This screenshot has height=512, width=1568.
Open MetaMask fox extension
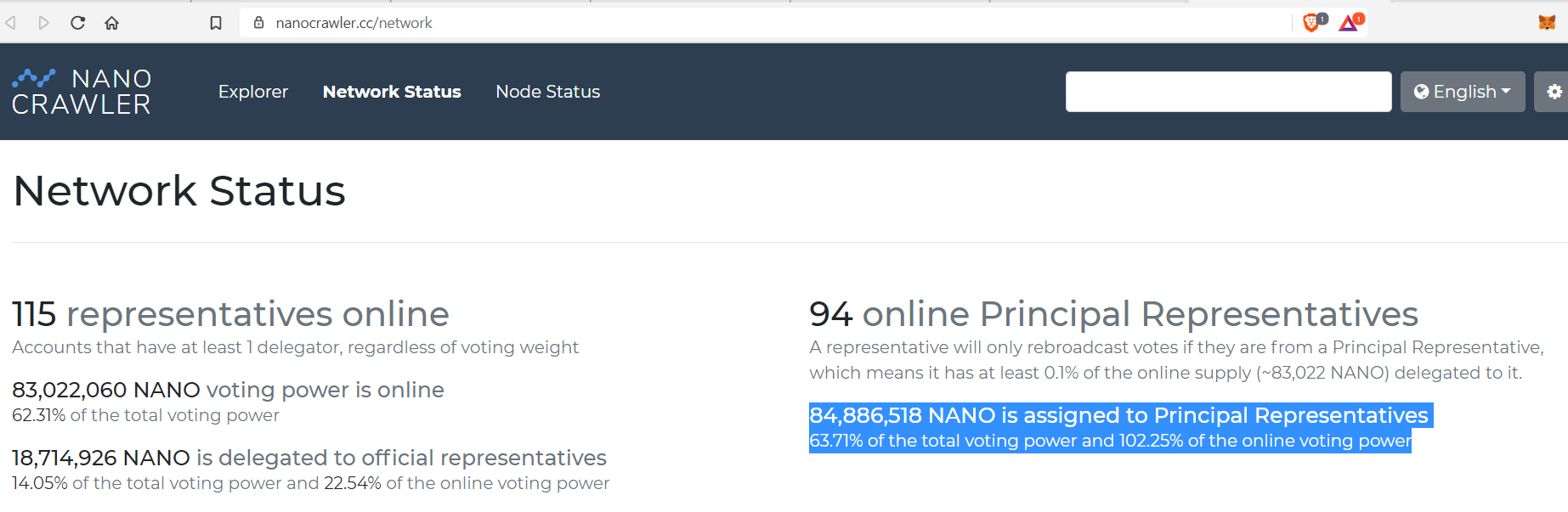[x=1547, y=23]
